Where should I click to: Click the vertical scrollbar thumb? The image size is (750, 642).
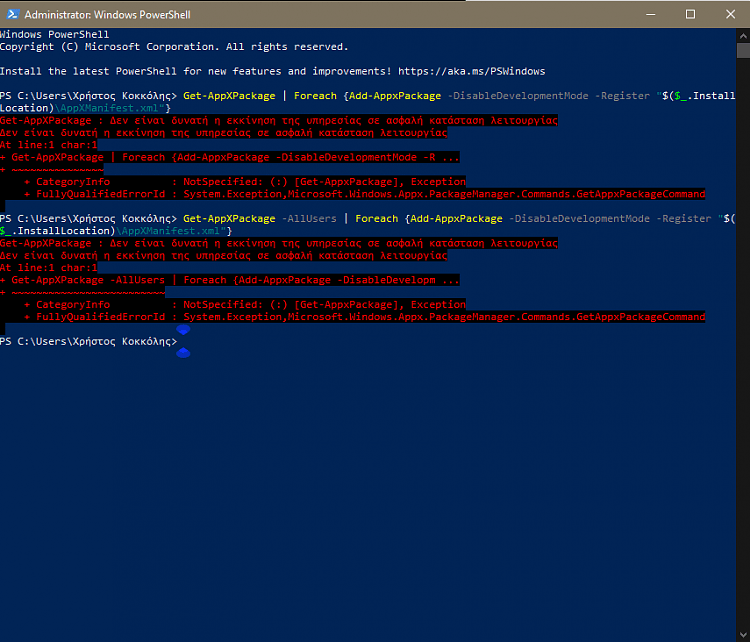(x=743, y=50)
